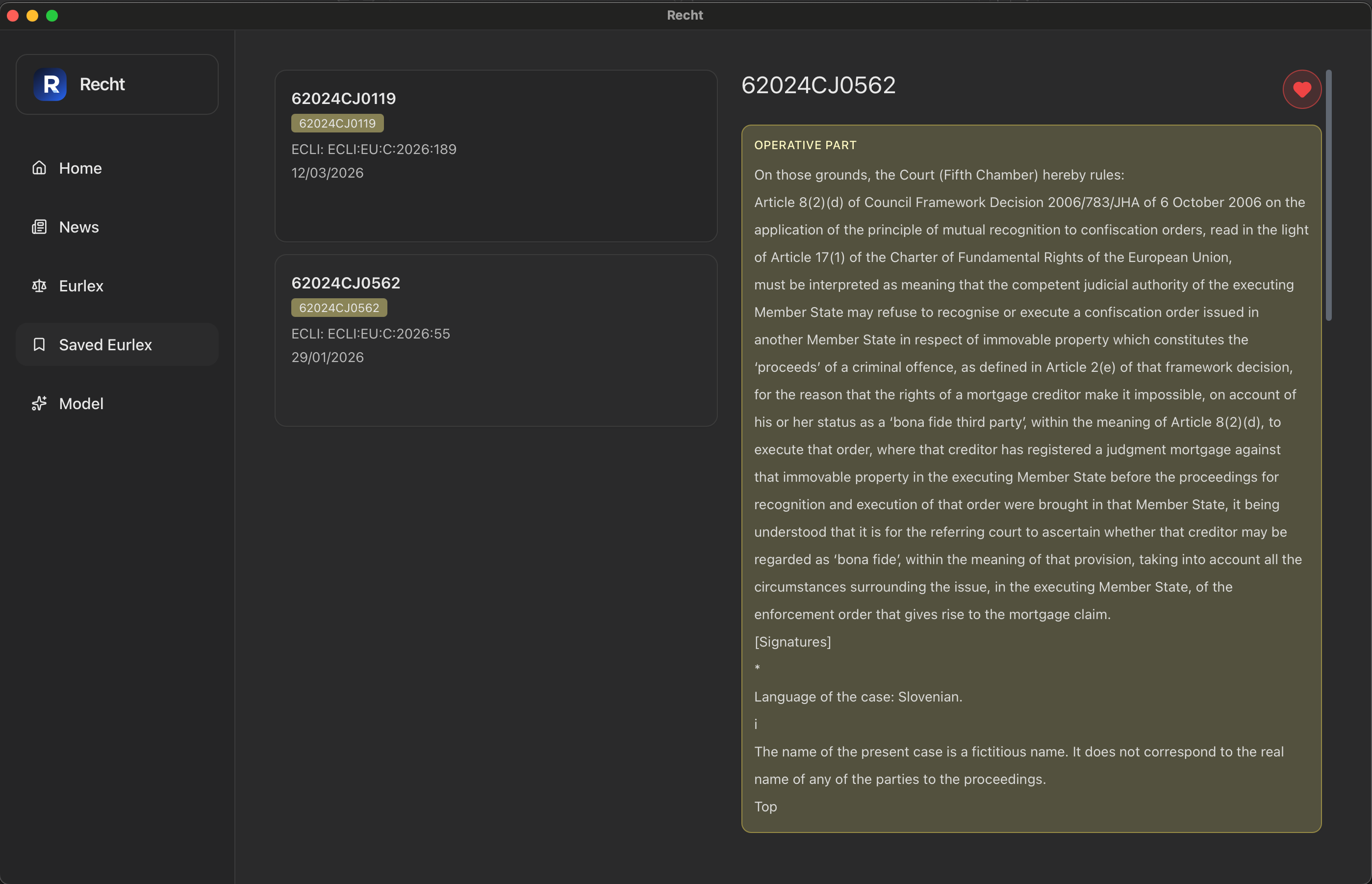Open the Eurlex section

click(81, 286)
